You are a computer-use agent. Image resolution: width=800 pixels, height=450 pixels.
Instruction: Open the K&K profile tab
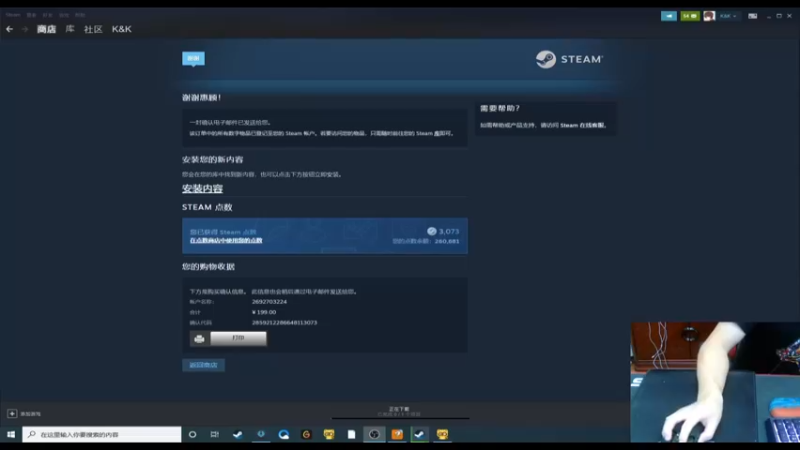click(121, 29)
